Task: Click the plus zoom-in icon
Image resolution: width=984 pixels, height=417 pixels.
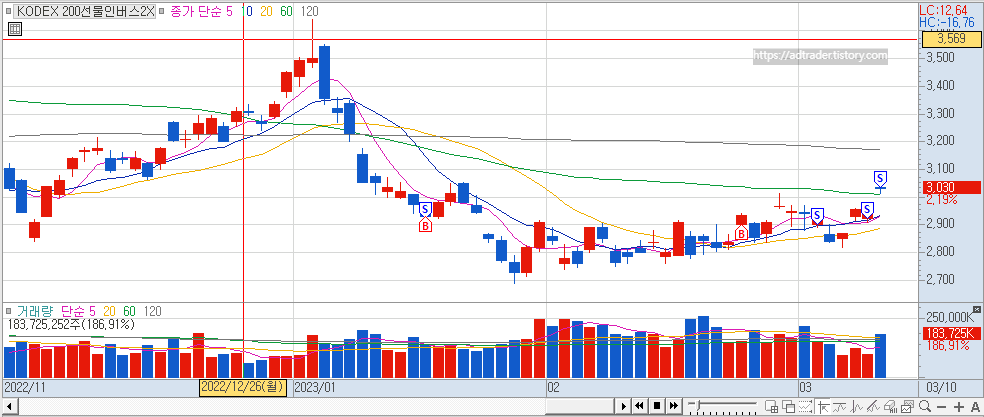Action: pyautogui.click(x=959, y=407)
